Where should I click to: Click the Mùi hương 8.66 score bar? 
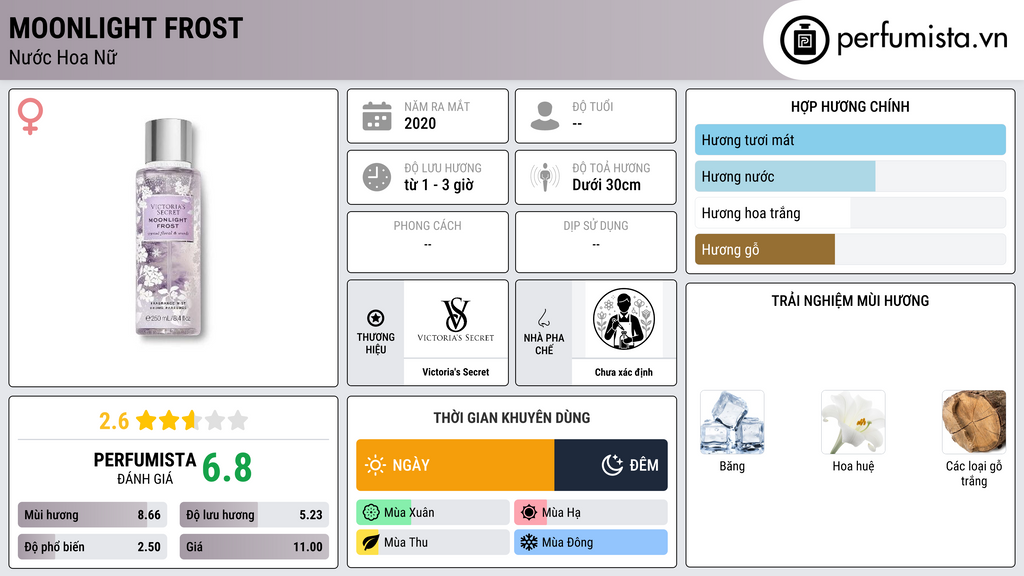click(x=92, y=515)
